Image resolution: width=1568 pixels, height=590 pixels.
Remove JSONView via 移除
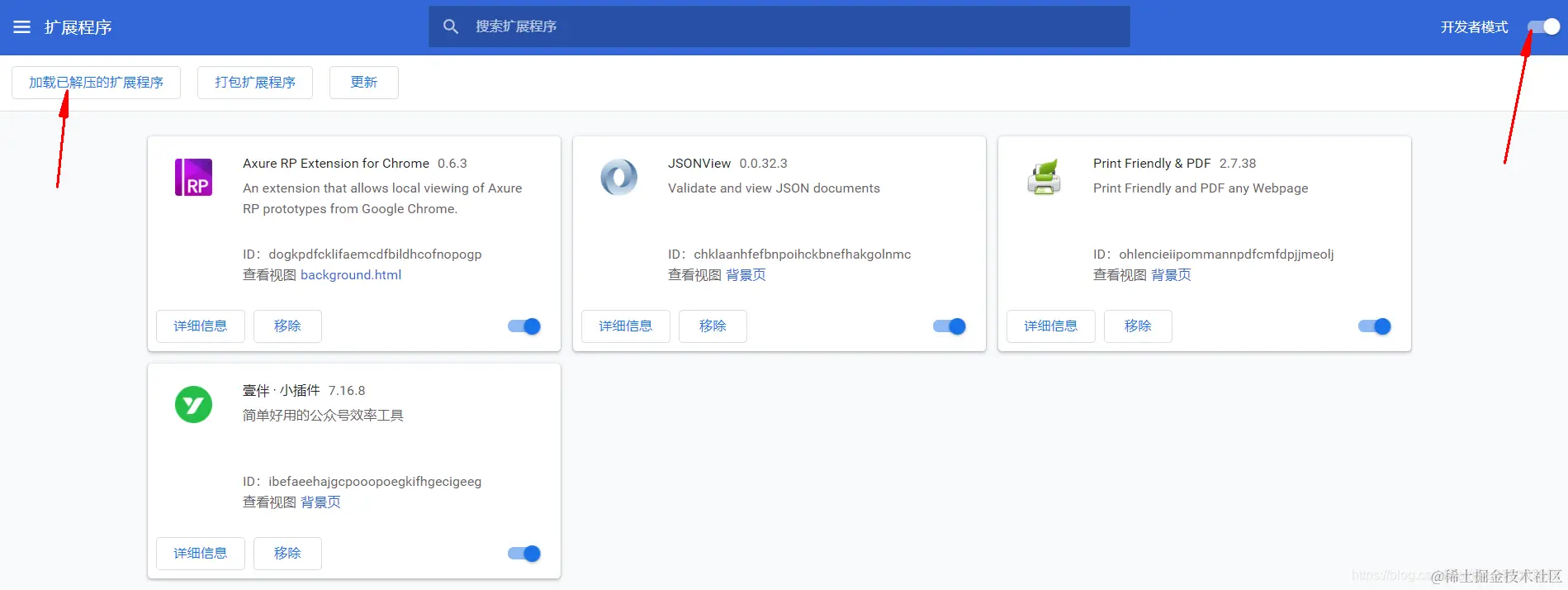click(713, 326)
